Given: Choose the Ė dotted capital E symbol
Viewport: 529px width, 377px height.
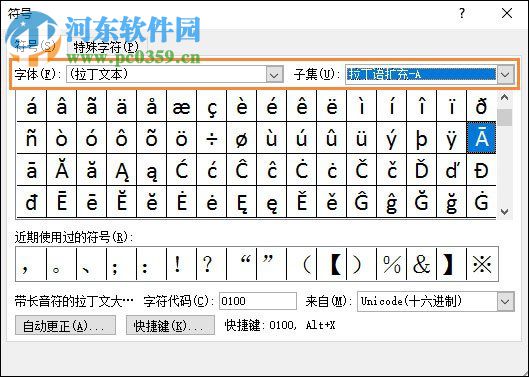Looking at the screenshot, I should 182,201.
